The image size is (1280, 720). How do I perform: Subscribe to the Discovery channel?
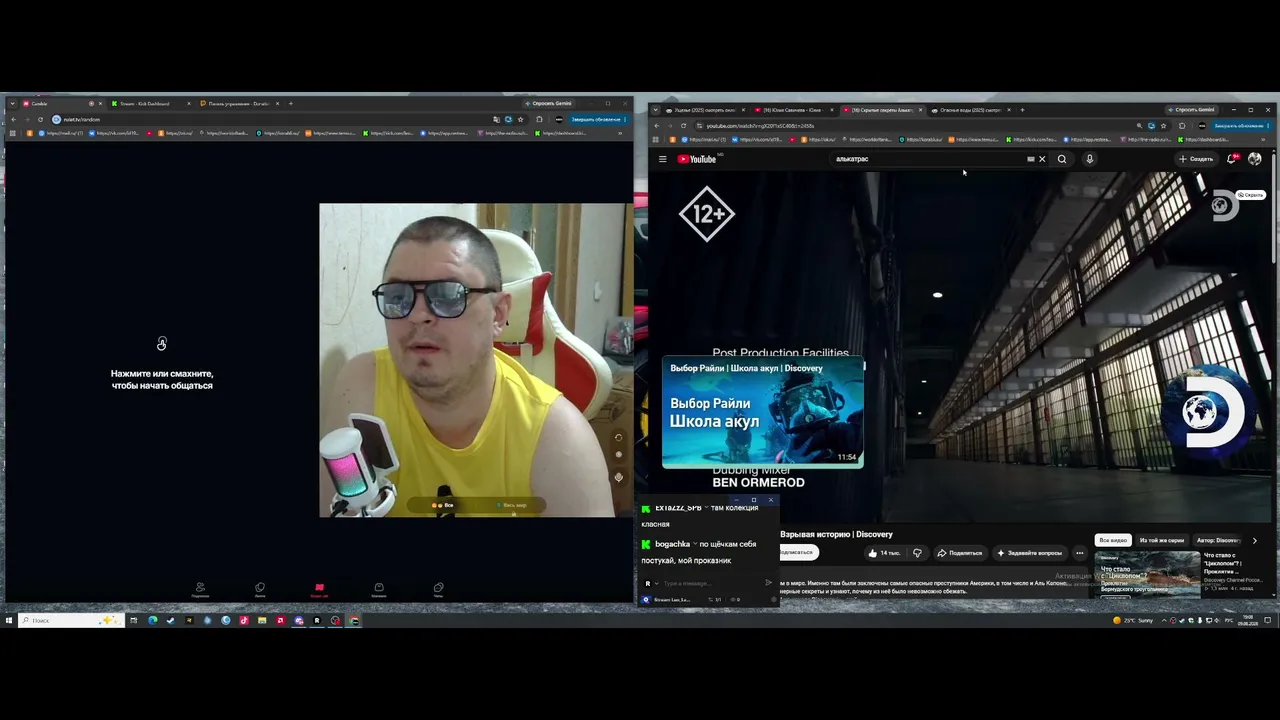(x=797, y=552)
